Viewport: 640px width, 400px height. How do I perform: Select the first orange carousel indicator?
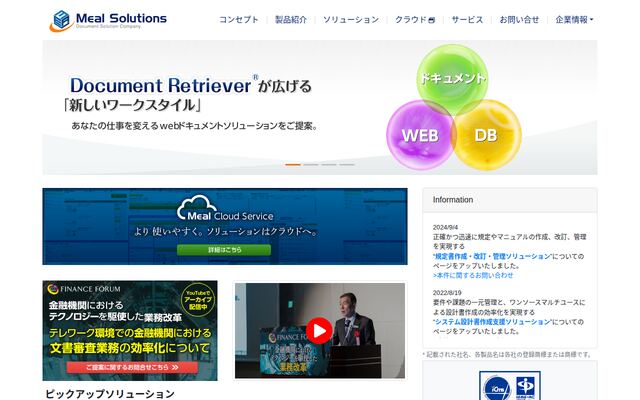[293, 164]
